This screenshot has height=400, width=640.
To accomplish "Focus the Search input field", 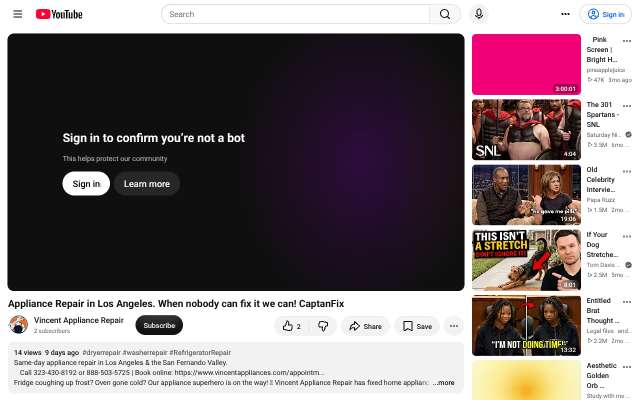I will pos(296,14).
